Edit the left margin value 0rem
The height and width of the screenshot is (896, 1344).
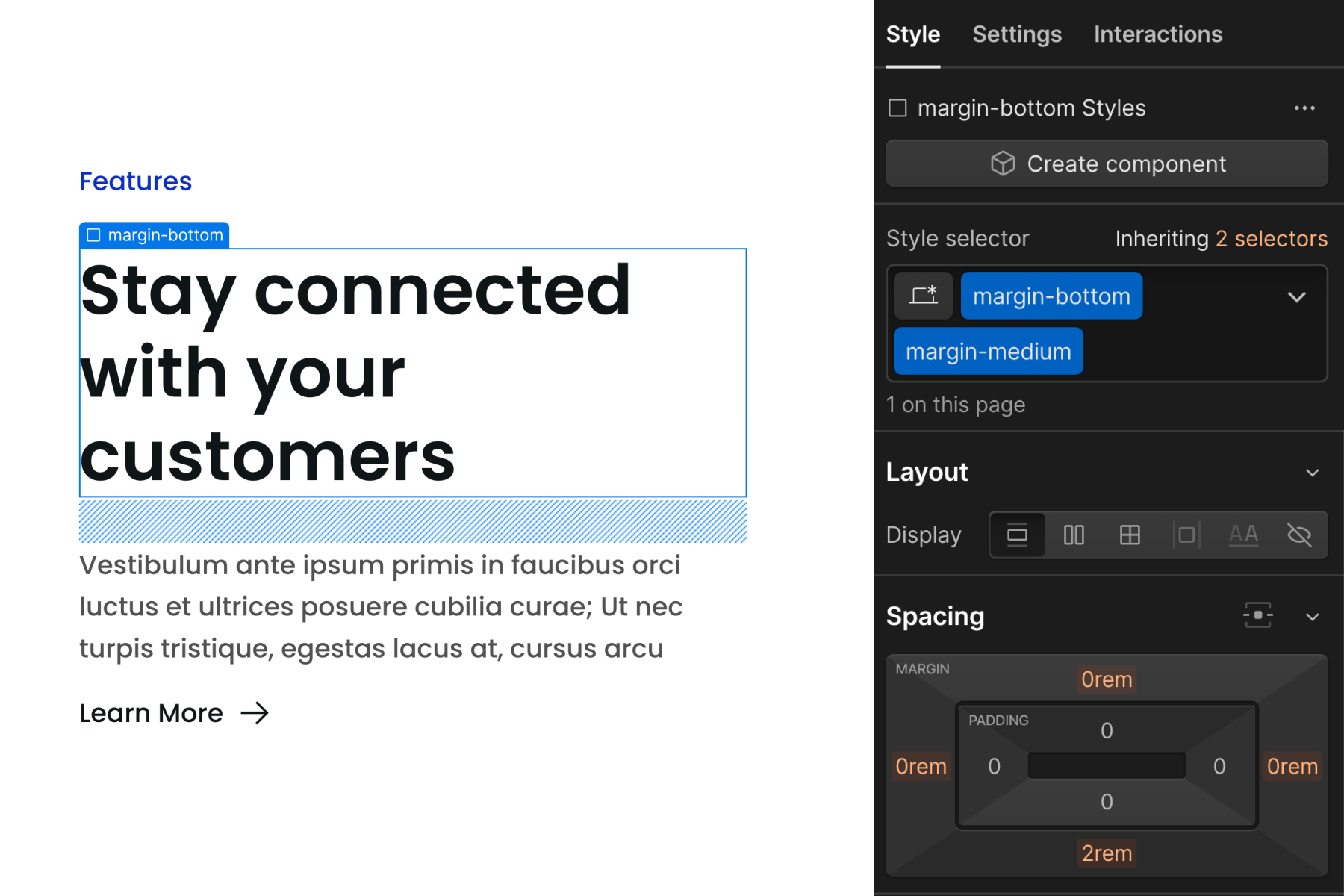pyautogui.click(x=921, y=766)
